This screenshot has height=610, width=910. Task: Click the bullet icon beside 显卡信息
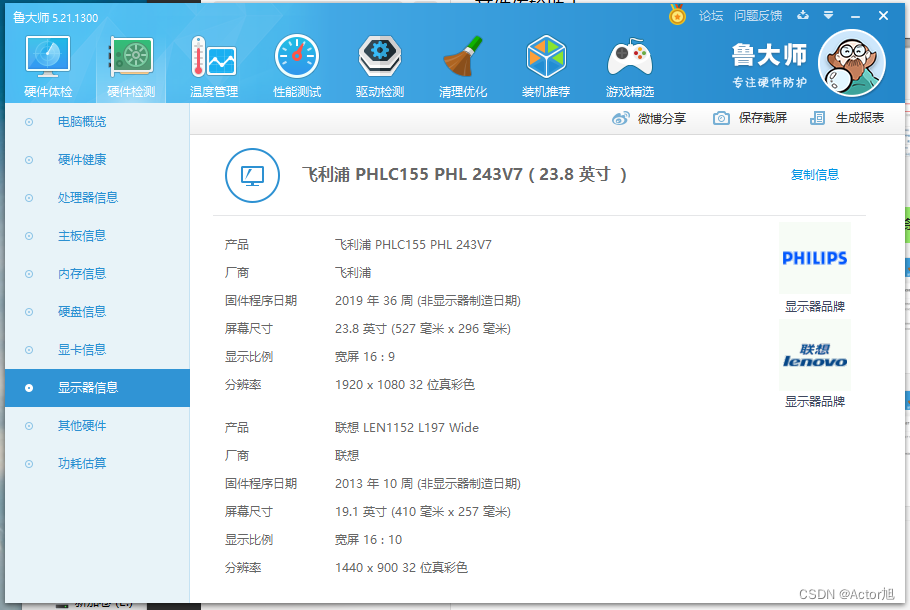(x=29, y=350)
